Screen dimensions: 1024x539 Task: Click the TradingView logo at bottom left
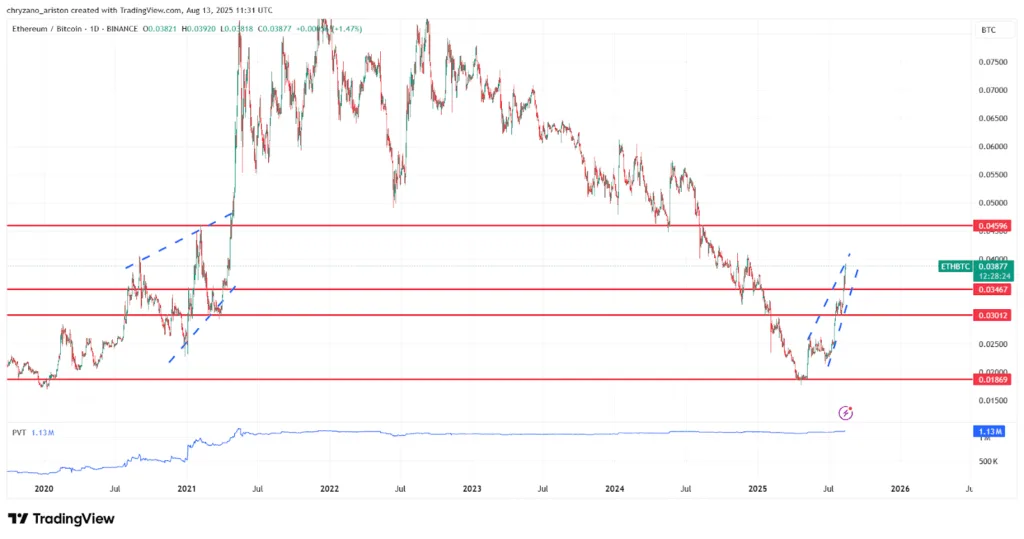[x=61, y=519]
